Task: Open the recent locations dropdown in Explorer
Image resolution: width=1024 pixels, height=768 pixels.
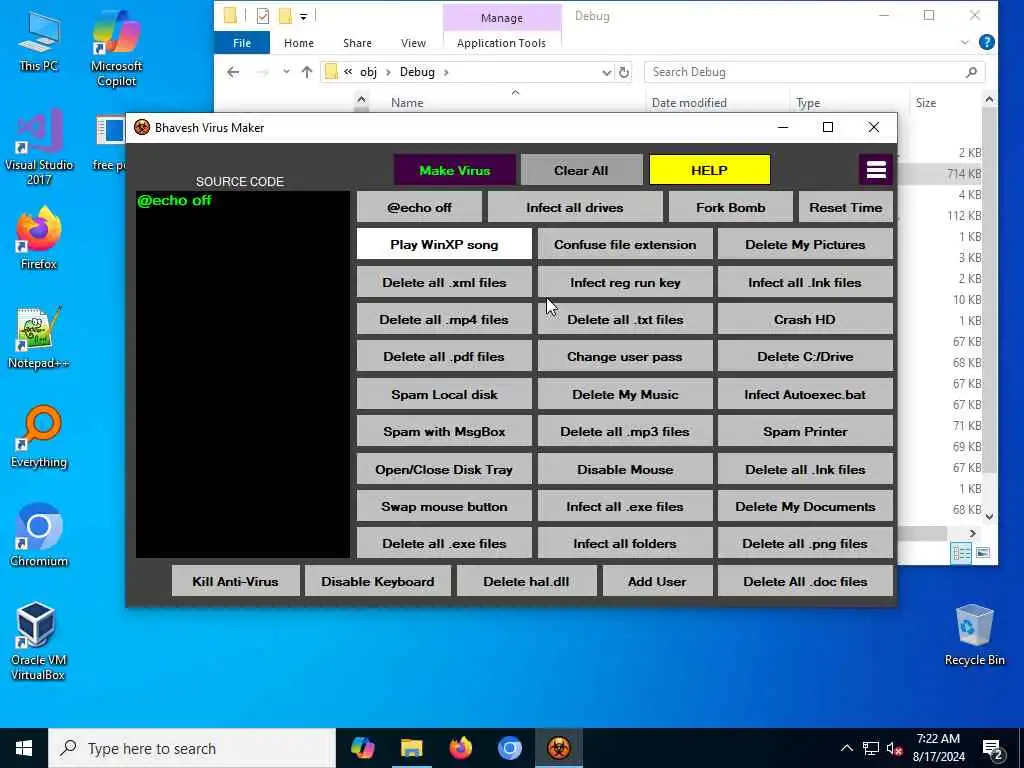Action: coord(286,72)
